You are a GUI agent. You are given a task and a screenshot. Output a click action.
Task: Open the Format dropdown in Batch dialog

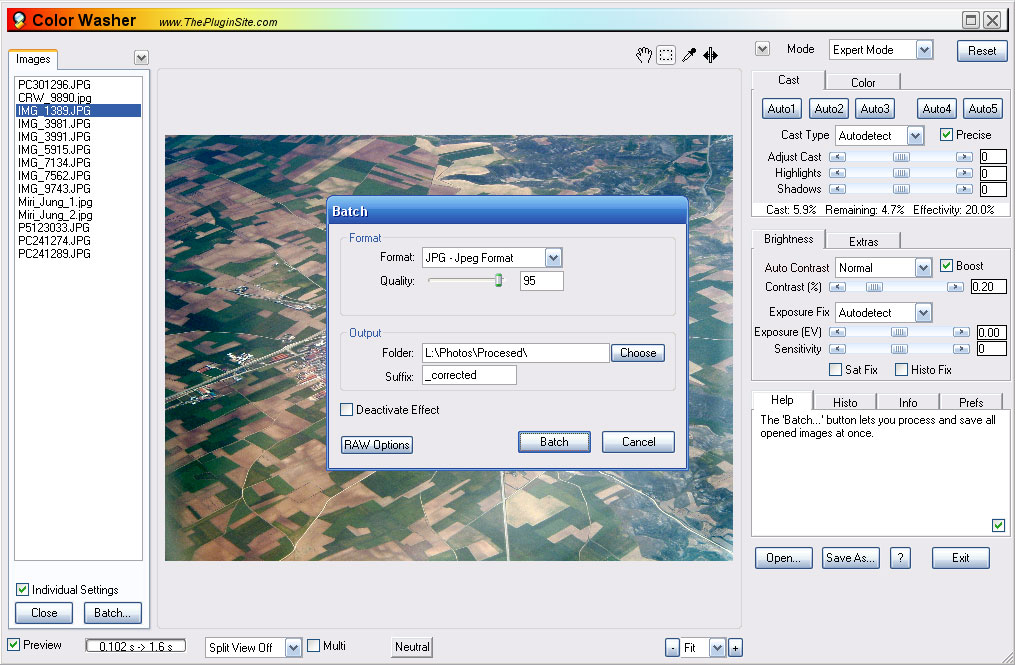click(x=553, y=258)
